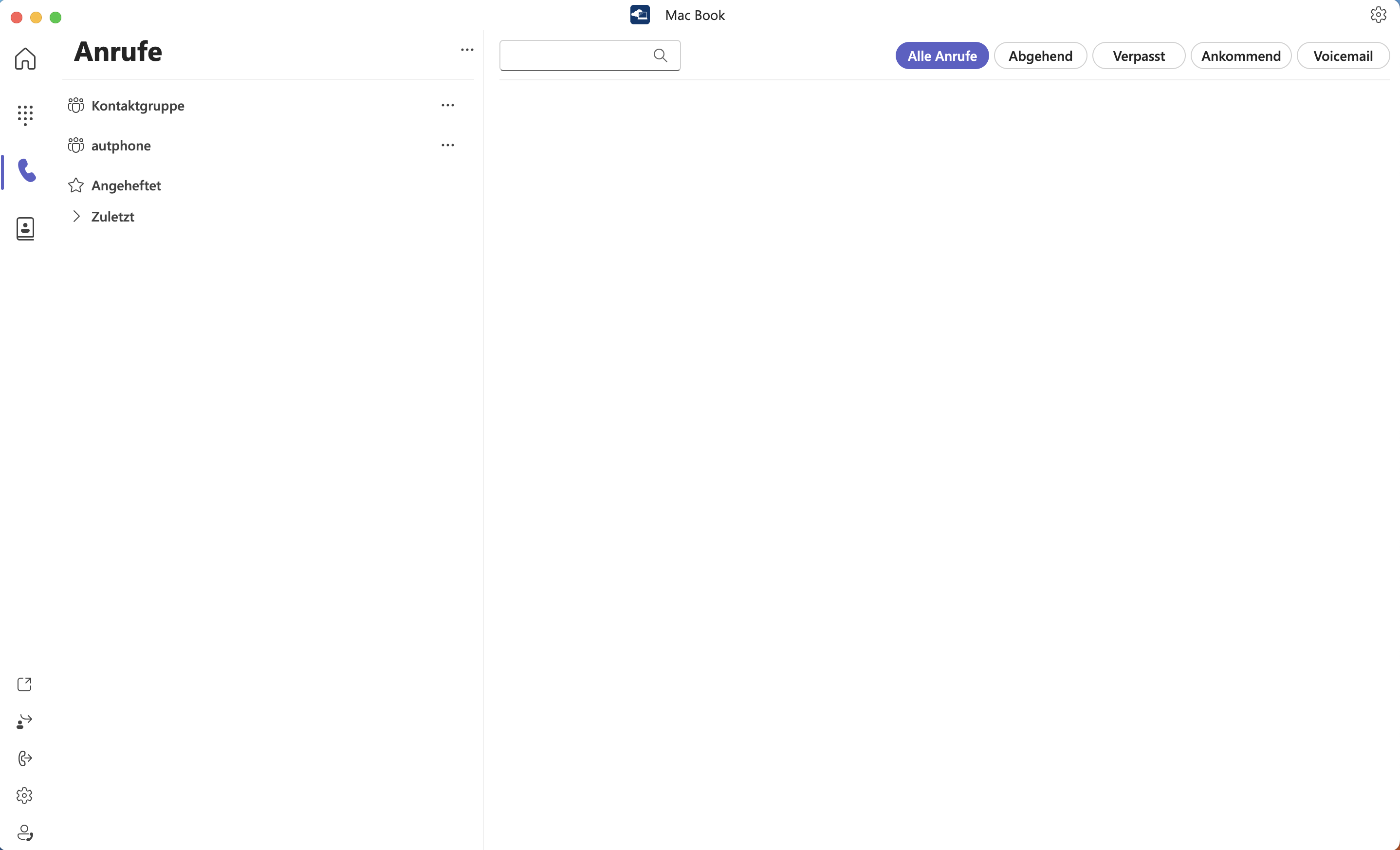This screenshot has height=850, width=1400.
Task: Click the user headset icon at bottom
Action: point(24,833)
